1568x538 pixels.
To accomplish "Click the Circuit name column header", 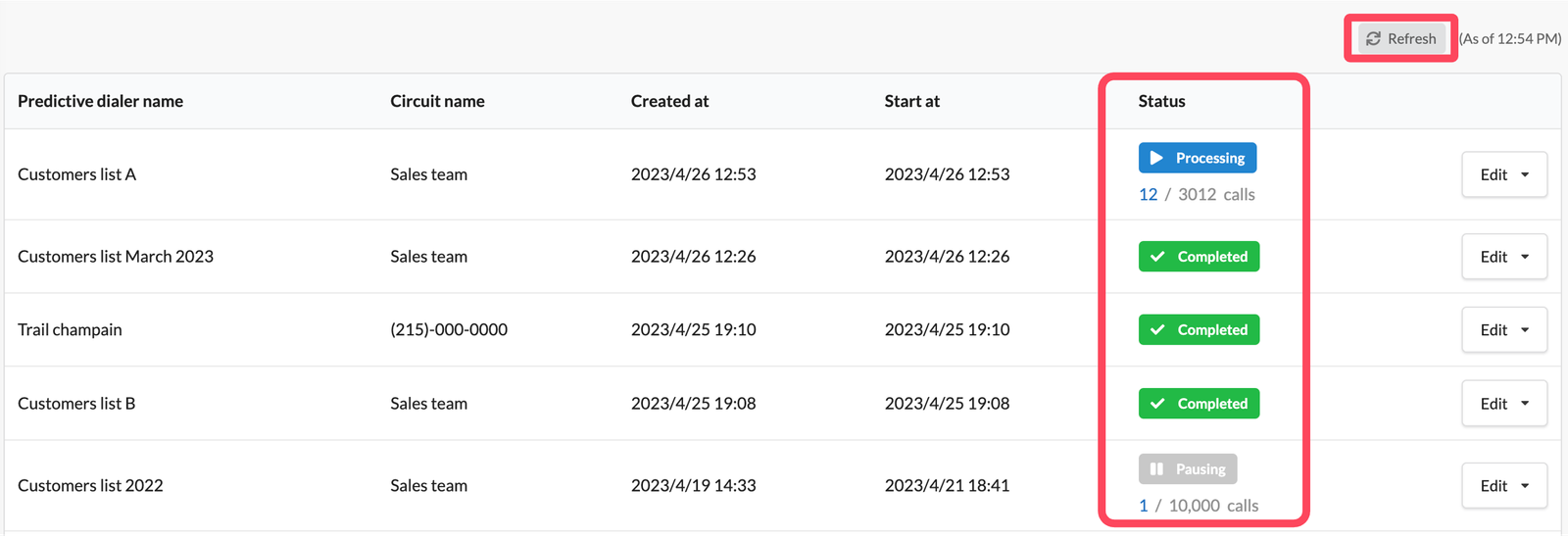I will (437, 101).
